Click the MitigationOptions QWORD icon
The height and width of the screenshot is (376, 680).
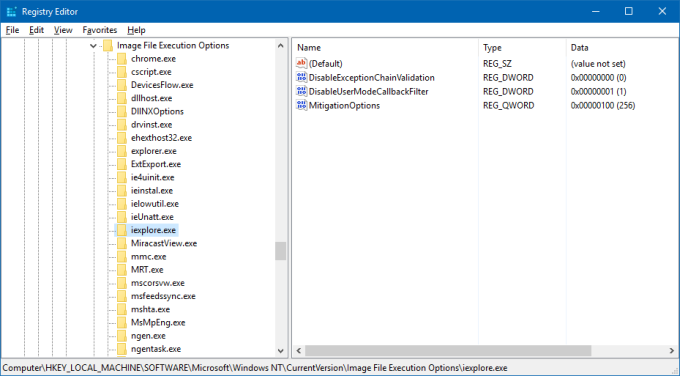tap(301, 105)
